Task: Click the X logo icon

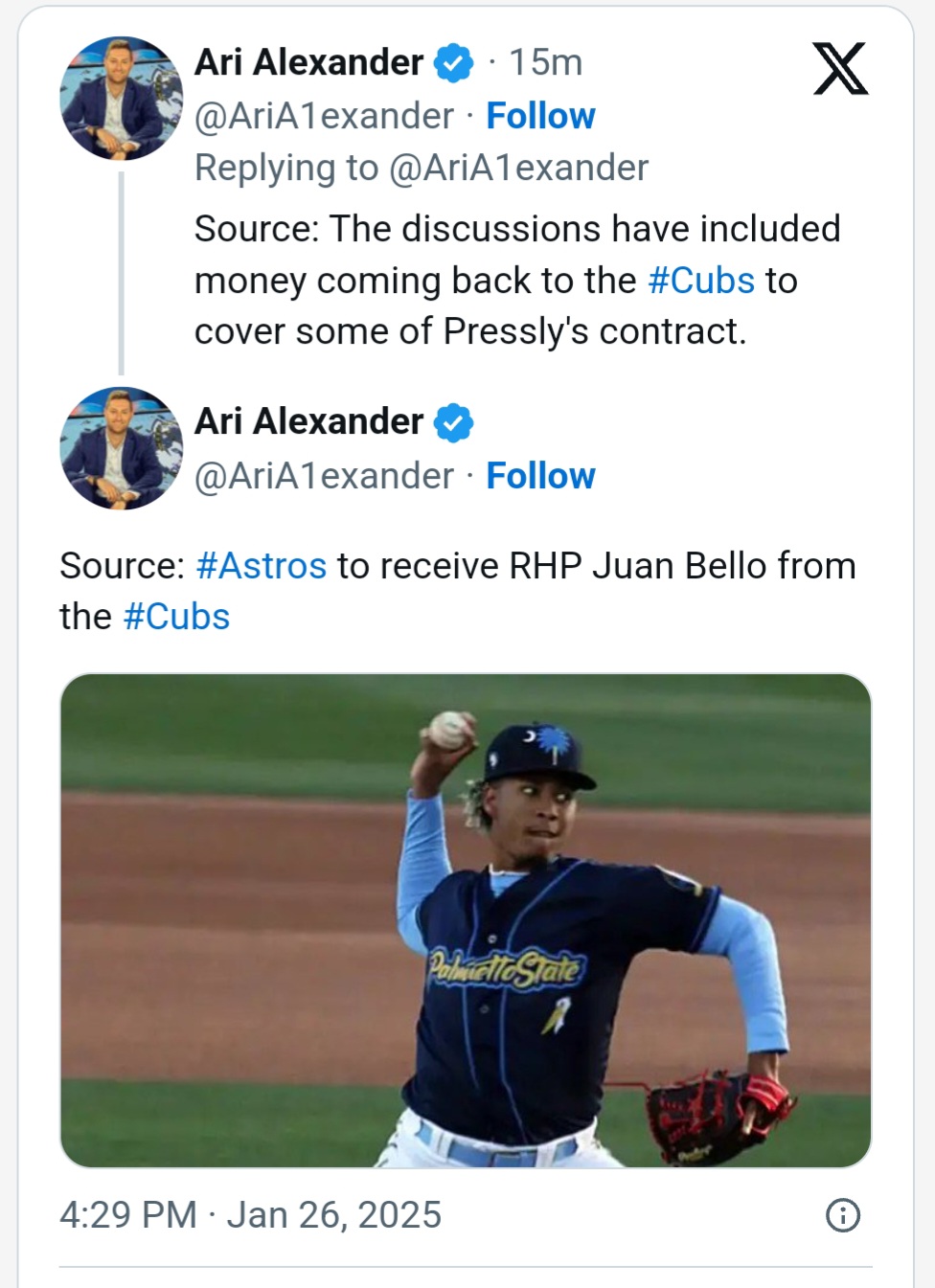Action: coord(840,69)
